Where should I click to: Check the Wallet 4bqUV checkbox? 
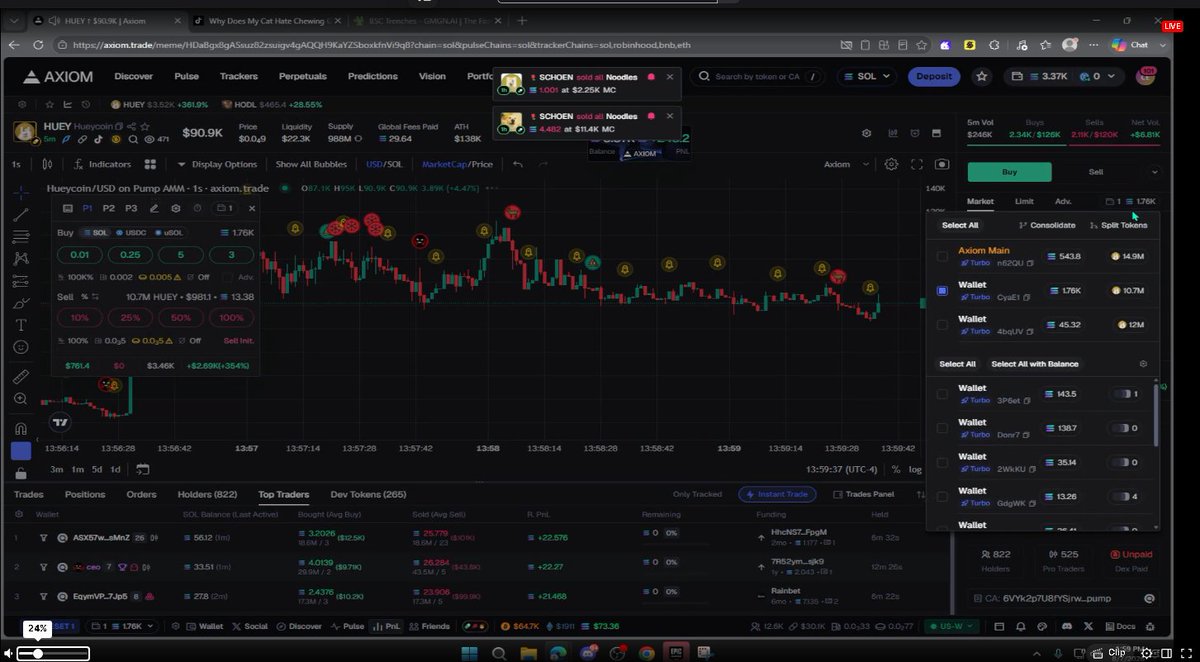click(942, 325)
